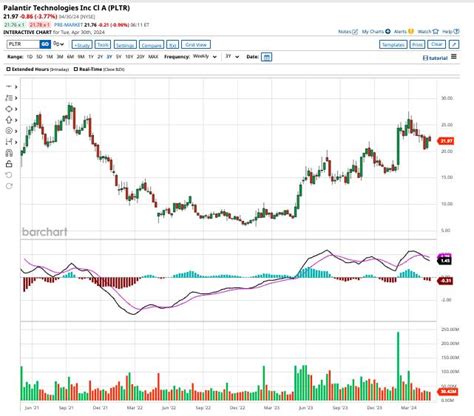
Task: Select the 5Y range
Action: coord(119,57)
